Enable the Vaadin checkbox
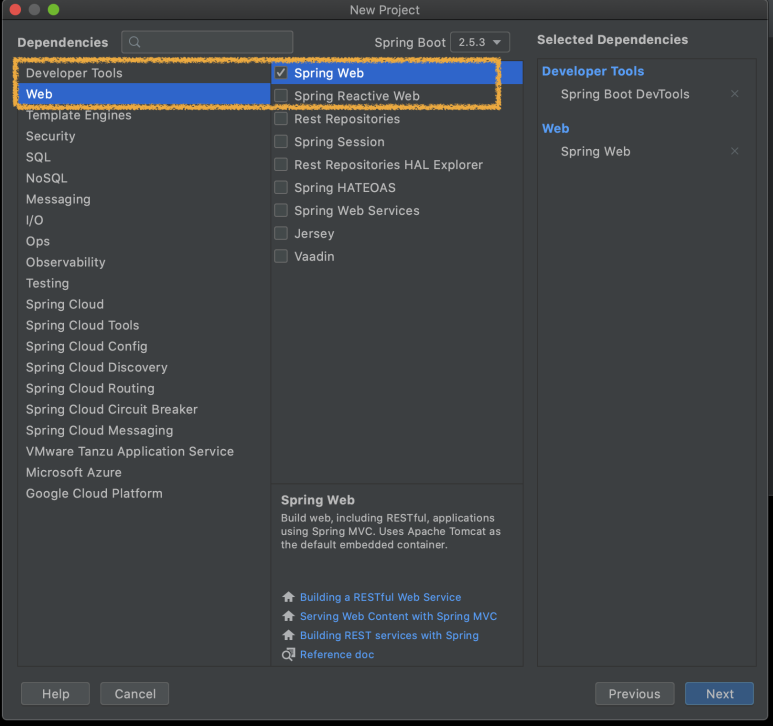This screenshot has height=726, width=773. (281, 256)
